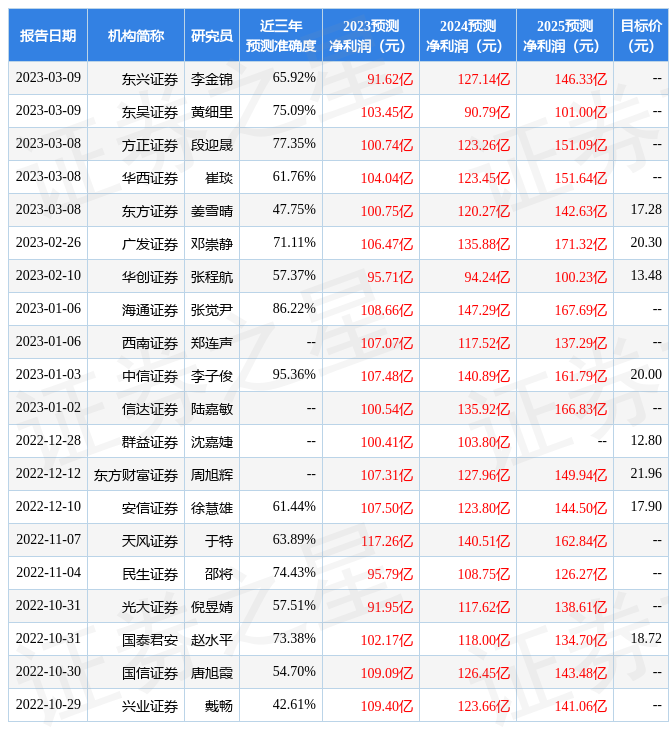This screenshot has width=669, height=730.
Task: Click target price 17.28
Action: (x=646, y=210)
